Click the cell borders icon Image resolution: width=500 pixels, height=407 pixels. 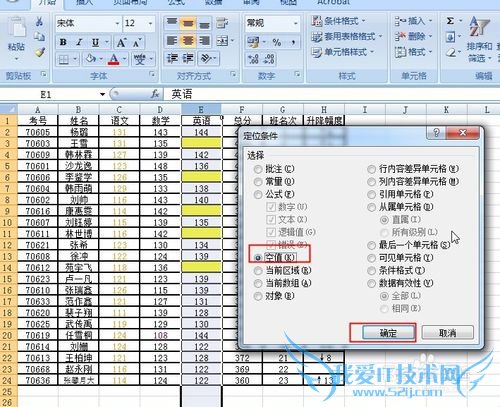click(x=63, y=59)
